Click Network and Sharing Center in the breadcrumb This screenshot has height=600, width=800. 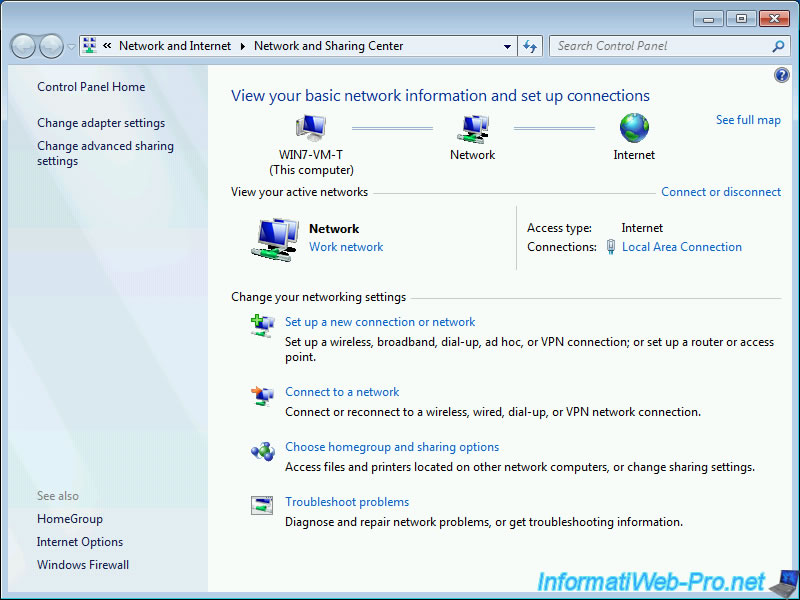(329, 46)
